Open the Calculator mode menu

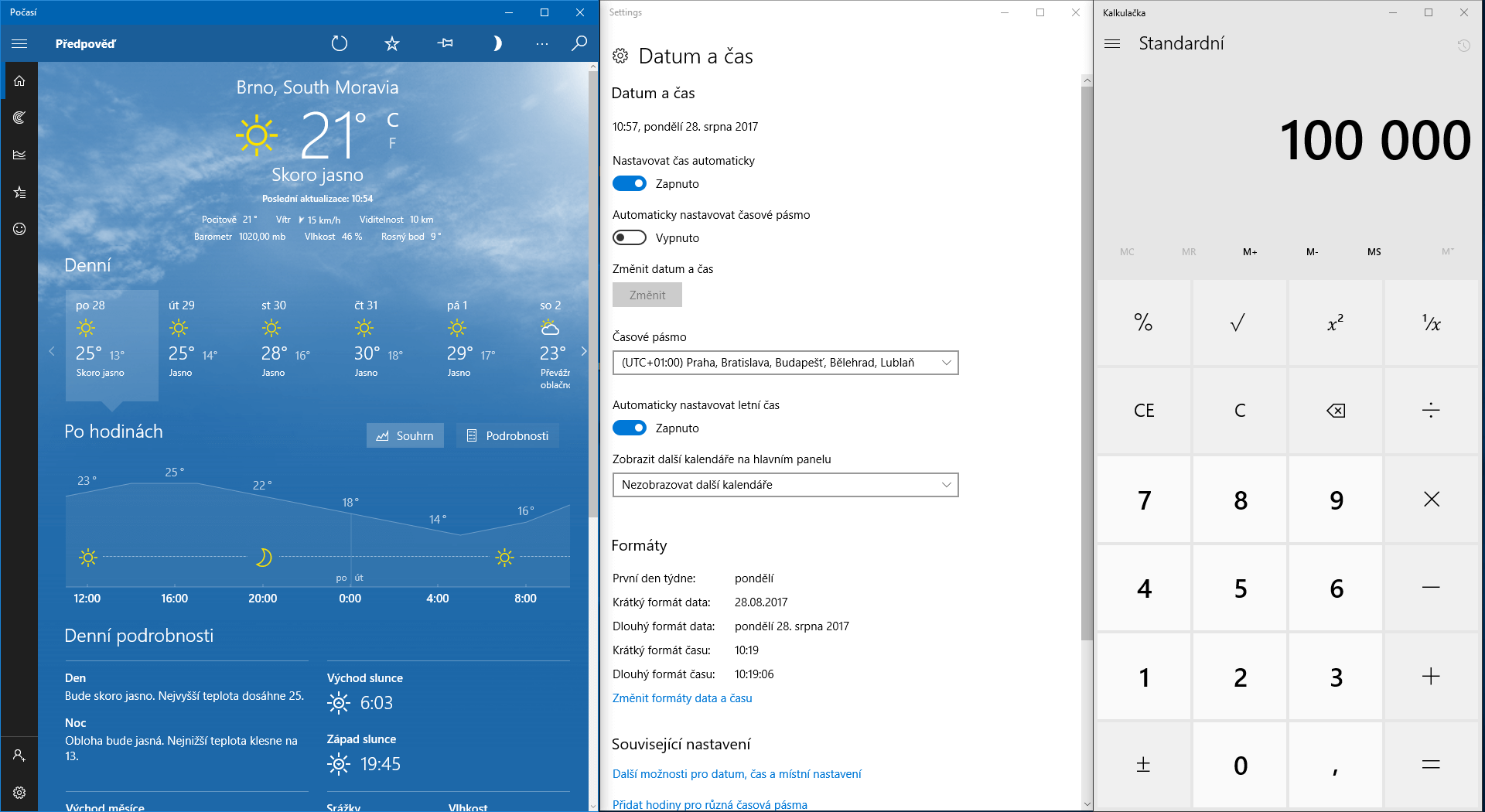click(1112, 44)
